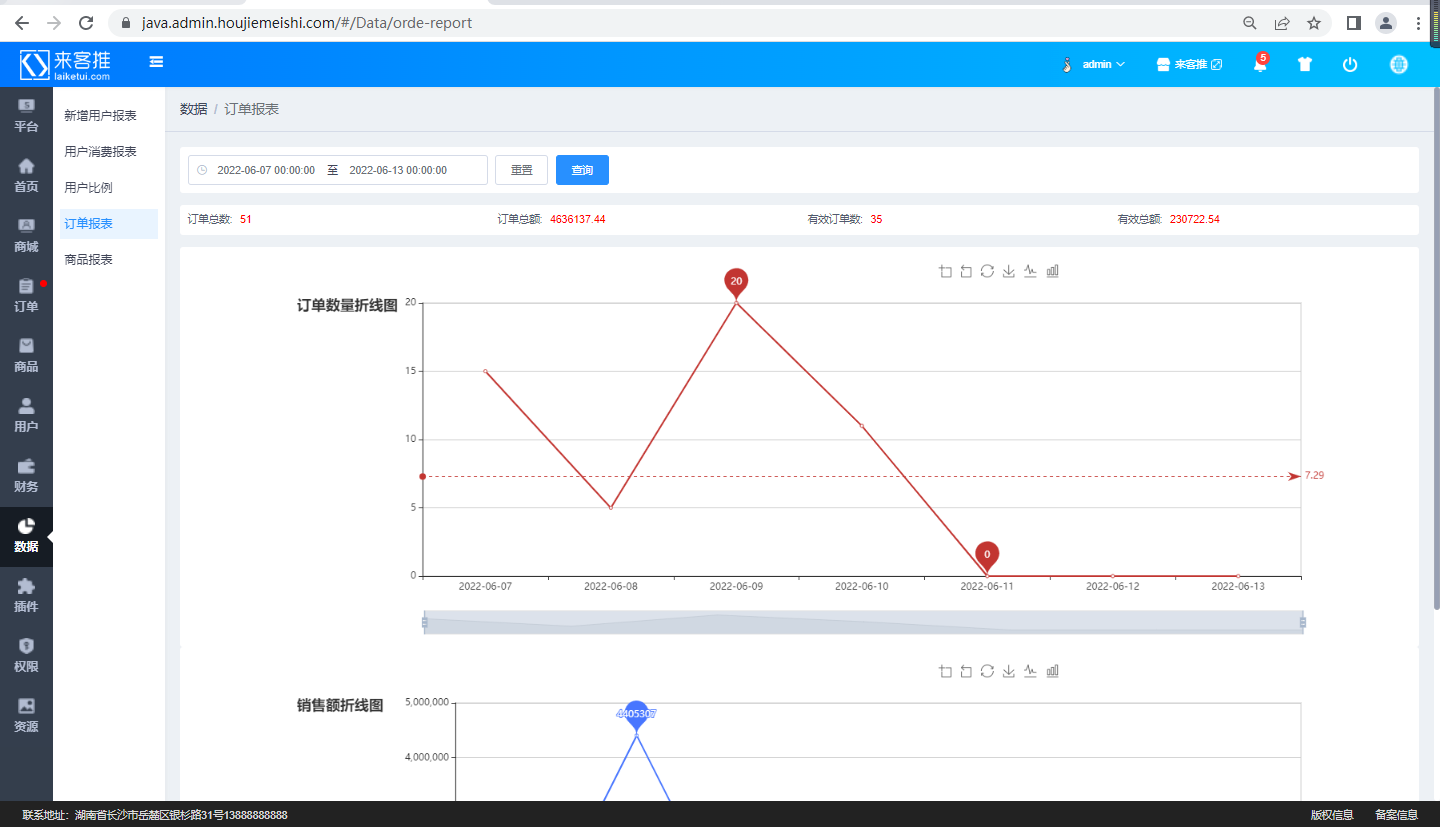Select 数据 in the left sidebar
Image resolution: width=1440 pixels, height=827 pixels.
(x=26, y=536)
